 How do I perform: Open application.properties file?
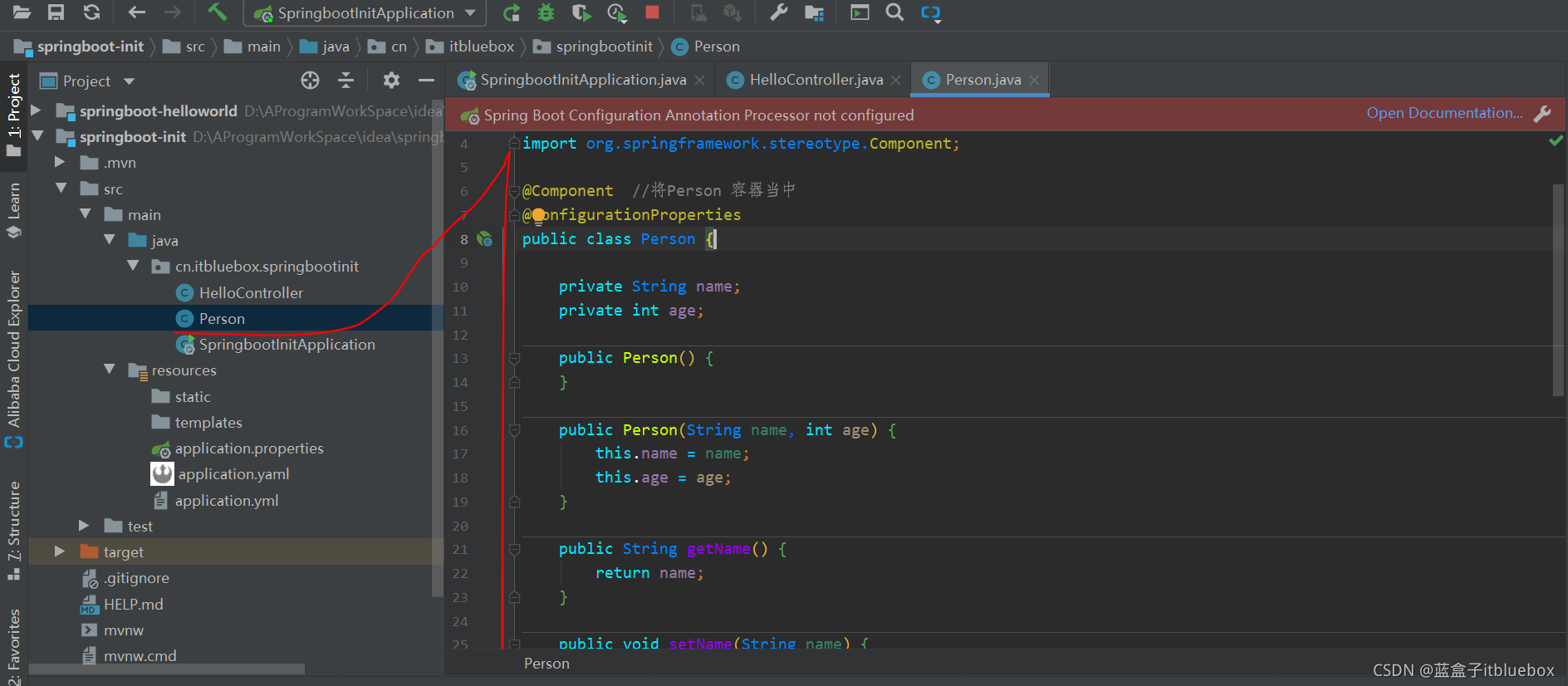tap(249, 448)
